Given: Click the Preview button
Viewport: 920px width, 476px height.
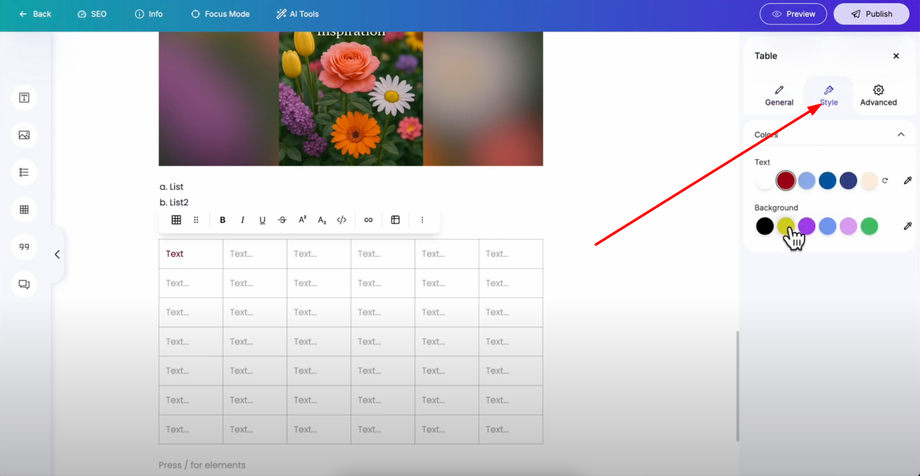Looking at the screenshot, I should (x=793, y=14).
